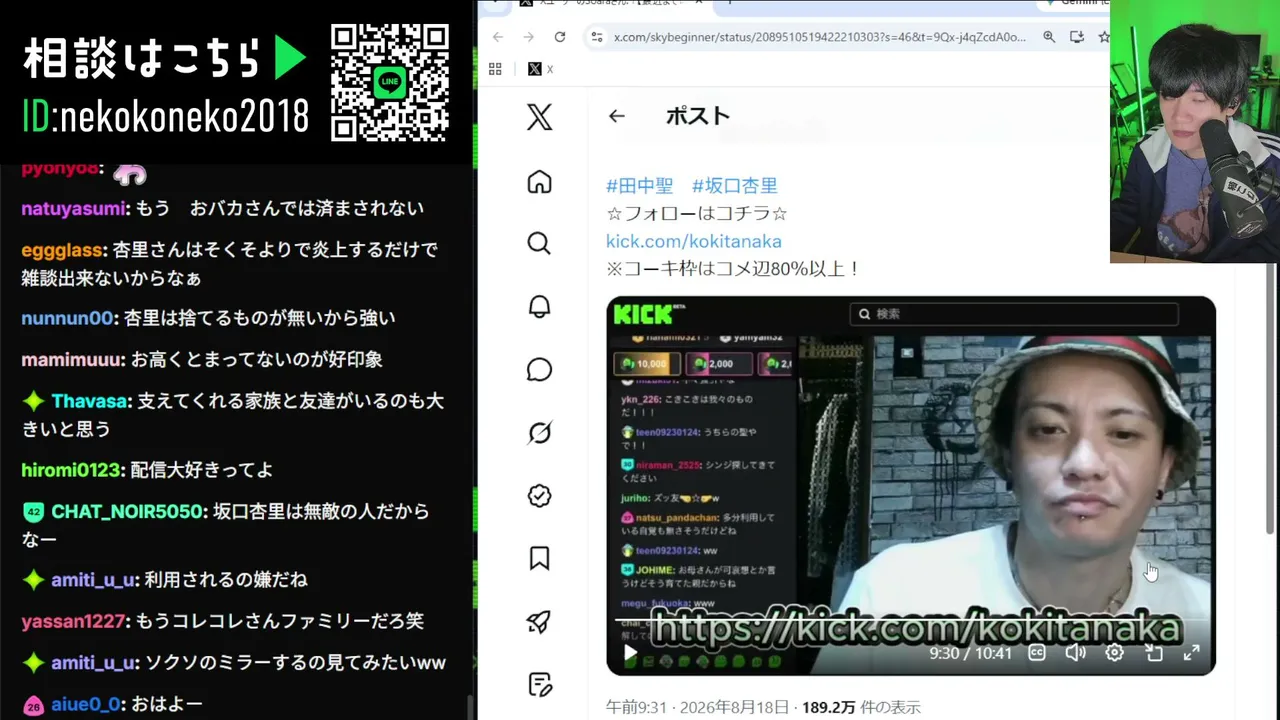Click username yassan1227 in chat
Image resolution: width=1280 pixels, height=720 pixels.
(x=75, y=621)
